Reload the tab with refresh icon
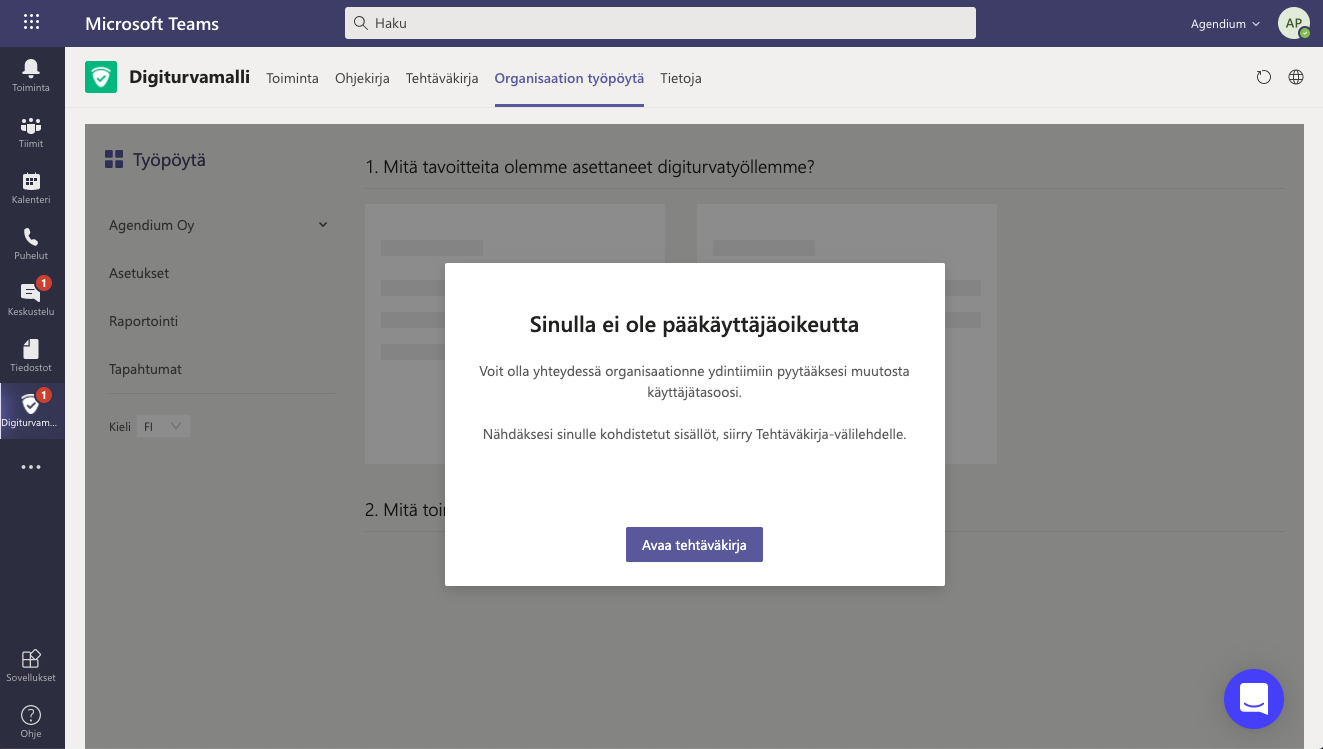 1264,77
